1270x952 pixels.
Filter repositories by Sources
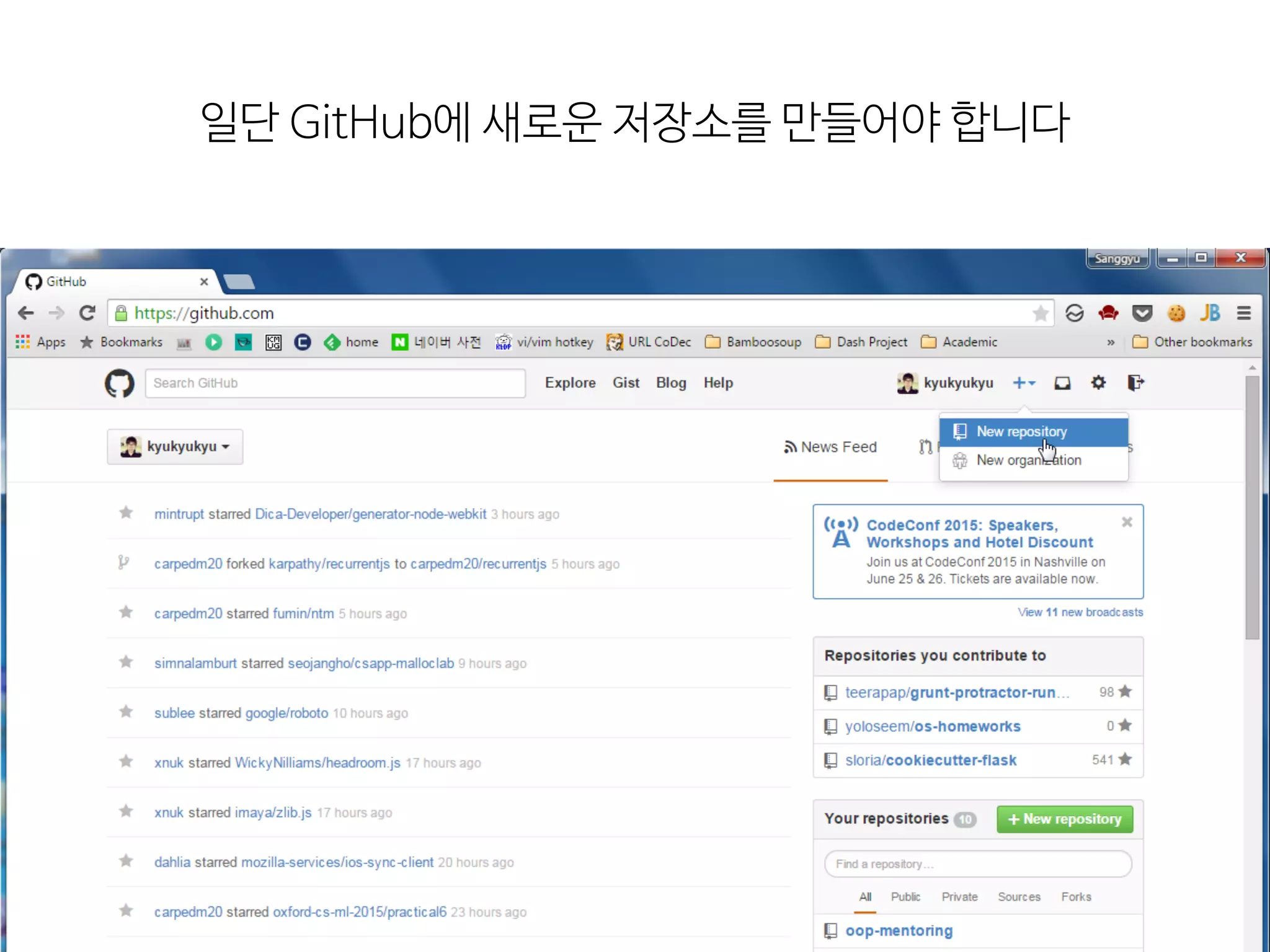point(1019,897)
